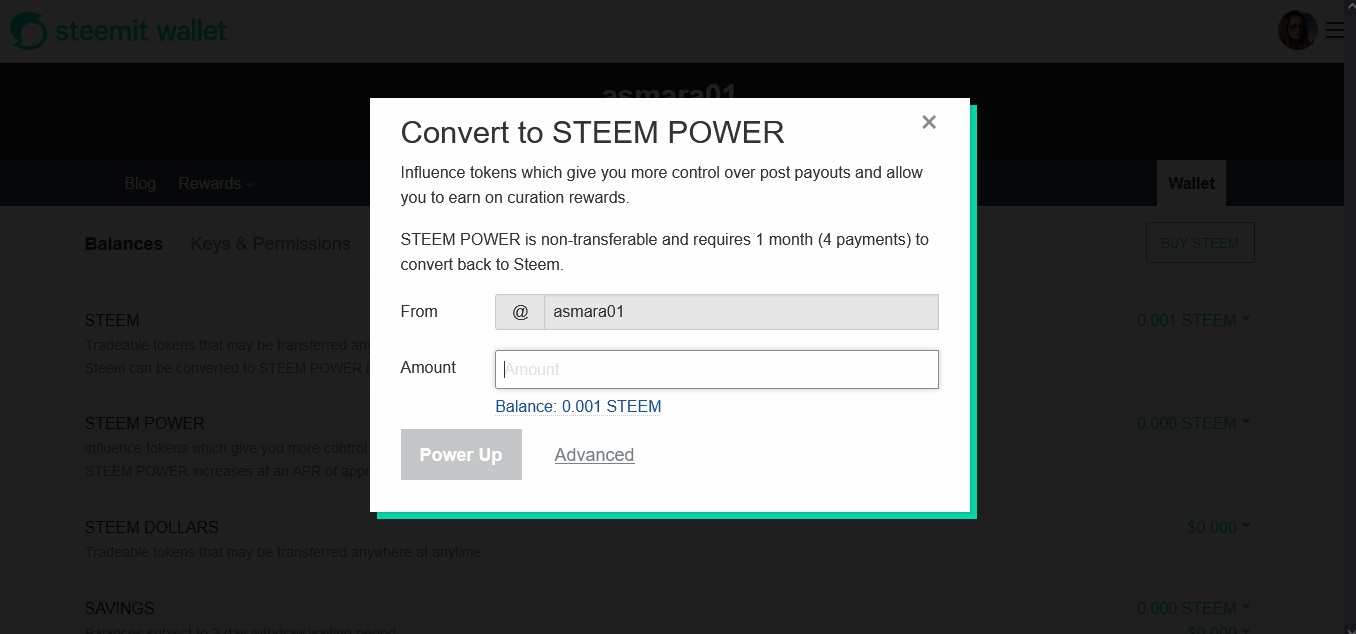Screen dimensions: 1356x634
Task: Expand the STEEM POWER 0.000 STEEM dropdown
Action: pos(1193,423)
